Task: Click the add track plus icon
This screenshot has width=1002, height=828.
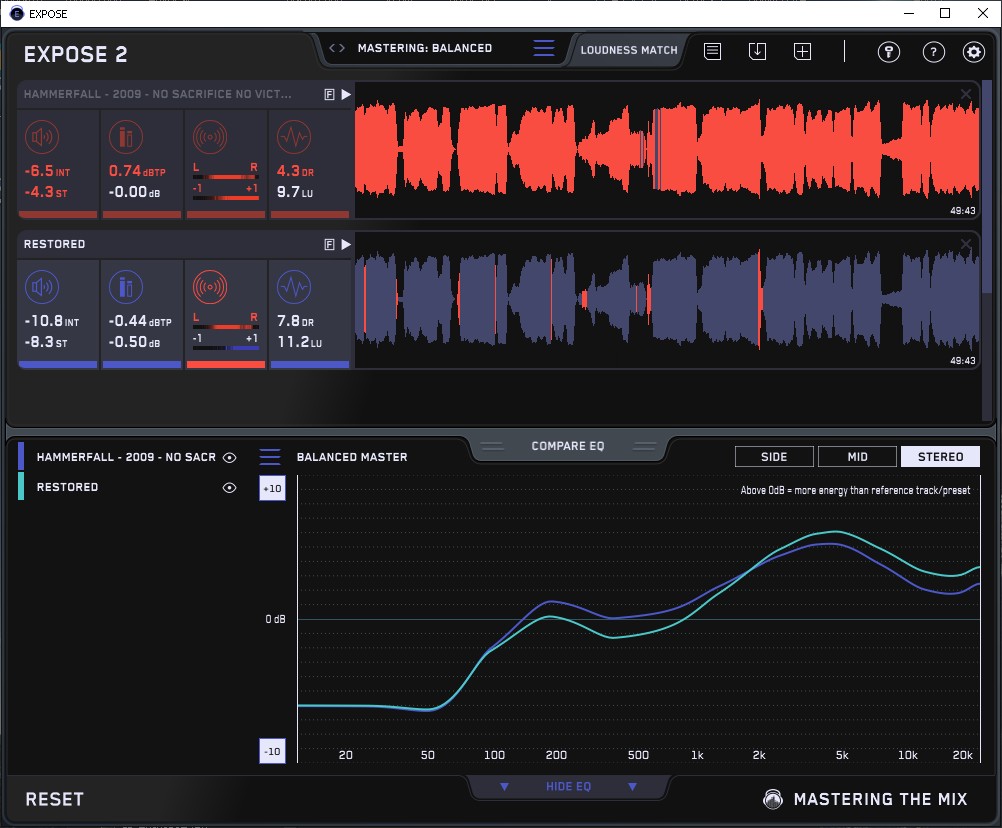Action: tap(802, 51)
